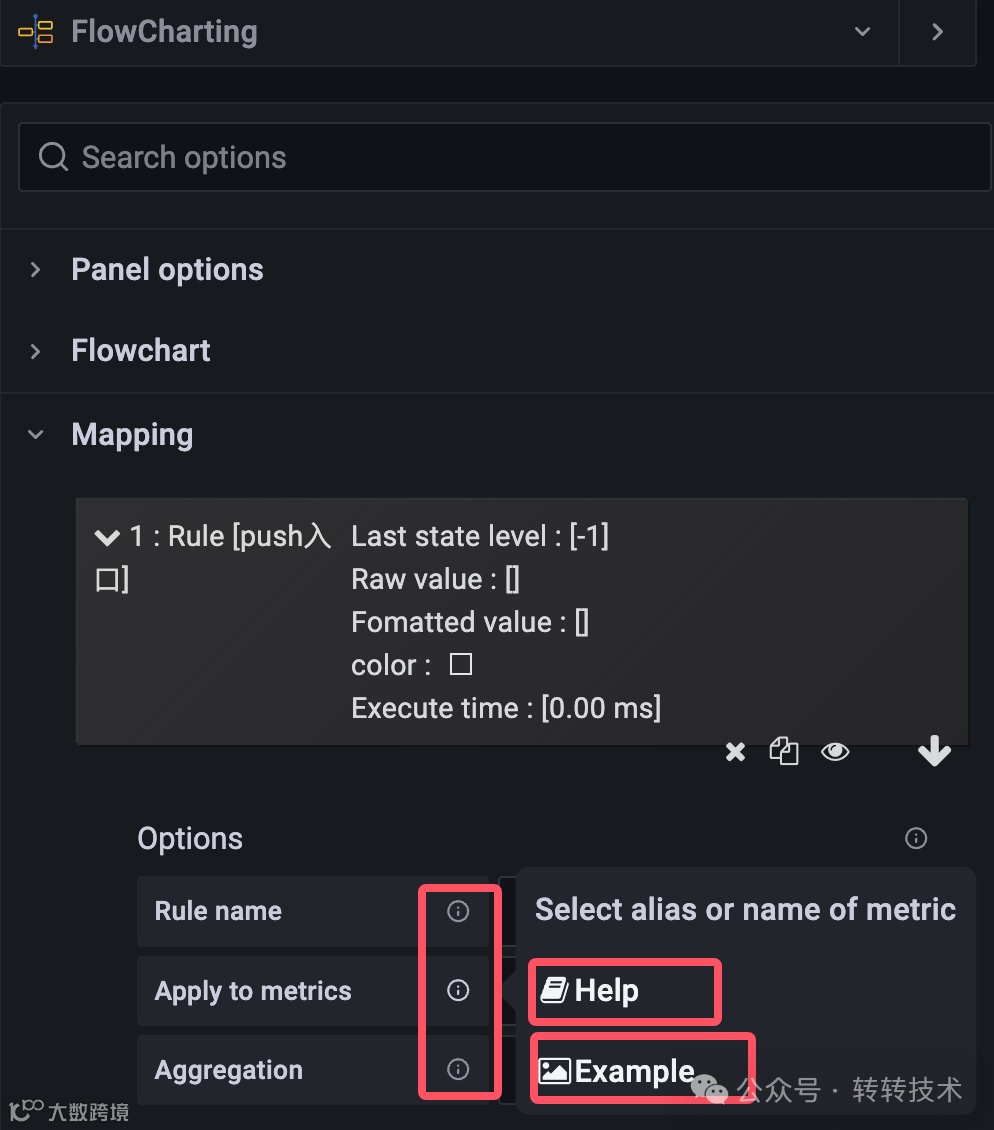The width and height of the screenshot is (994, 1130).
Task: Open the FlowCharting visualization dropdown
Action: [862, 32]
